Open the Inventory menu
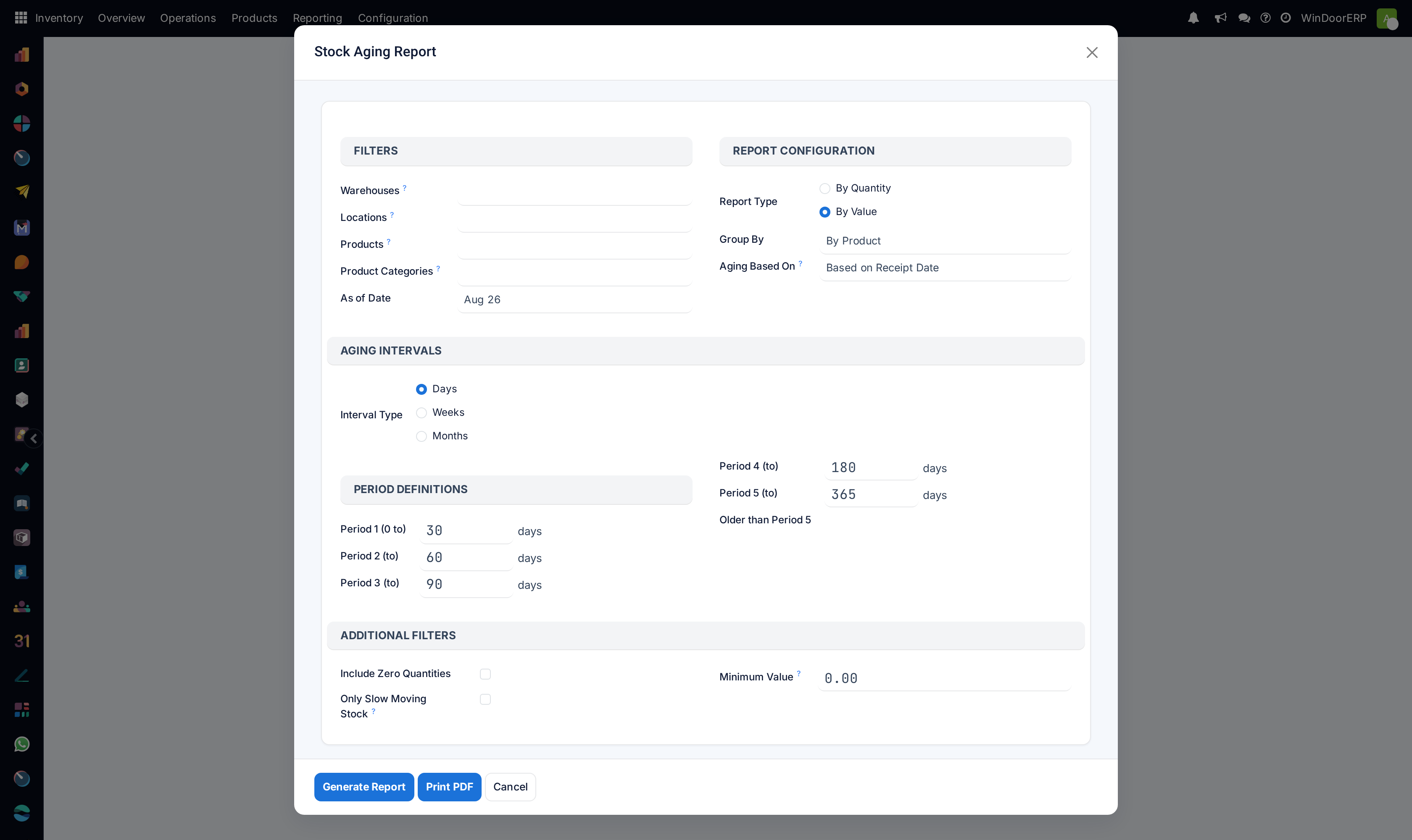 coord(59,18)
